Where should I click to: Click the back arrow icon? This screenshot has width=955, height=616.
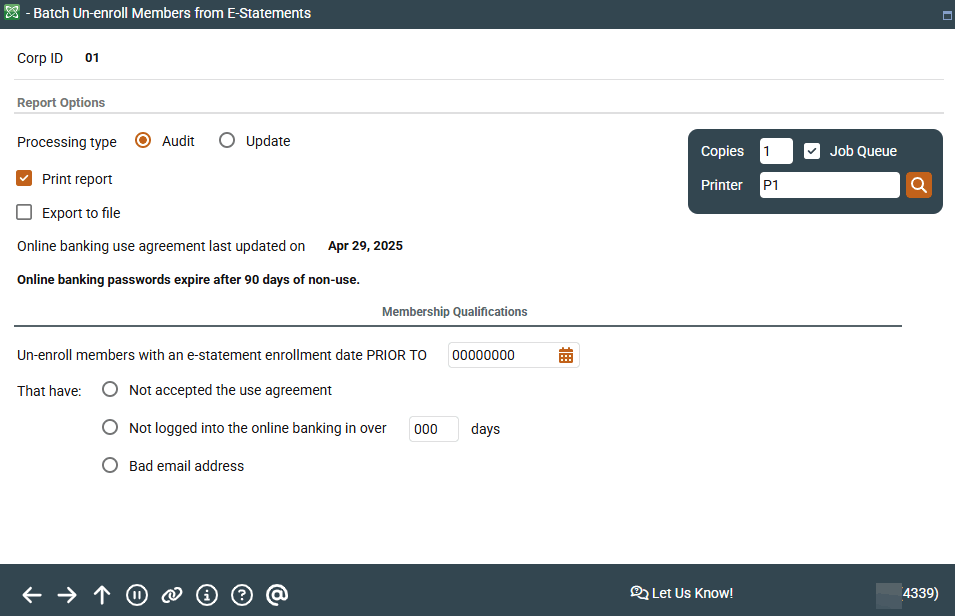[32, 595]
